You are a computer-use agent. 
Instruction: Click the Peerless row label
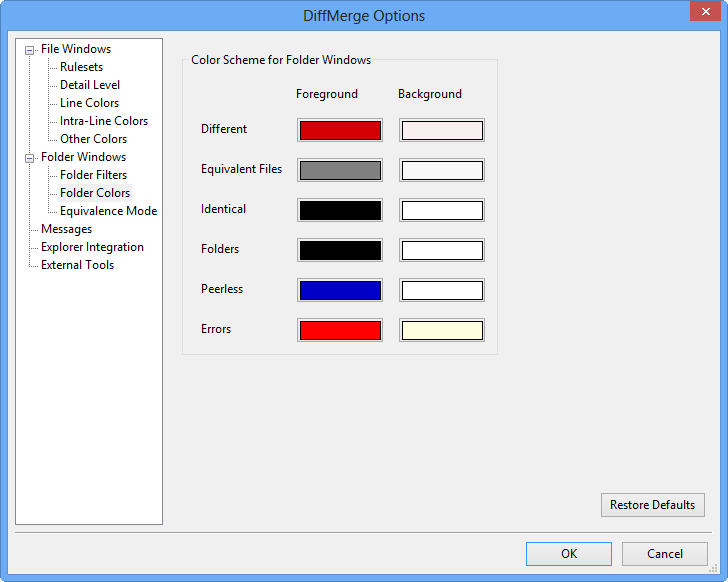click(222, 289)
